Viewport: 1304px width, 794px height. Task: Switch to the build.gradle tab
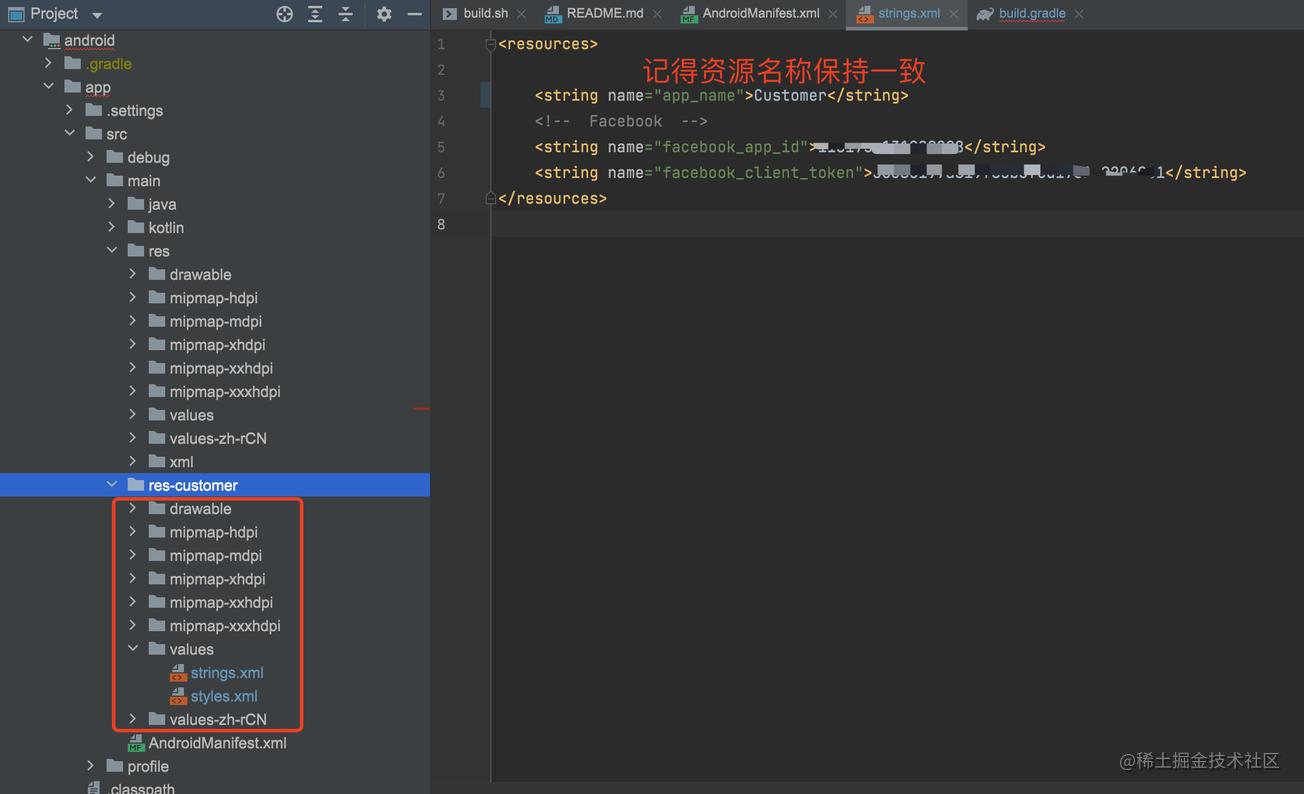1031,14
